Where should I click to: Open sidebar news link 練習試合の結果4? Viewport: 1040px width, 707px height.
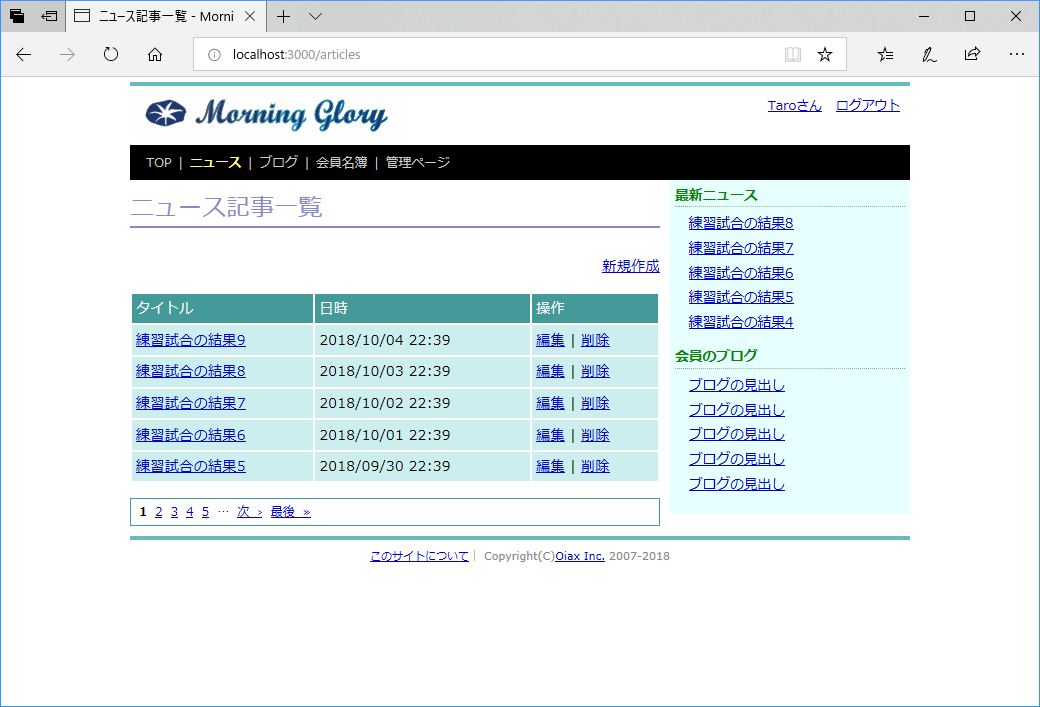click(741, 322)
